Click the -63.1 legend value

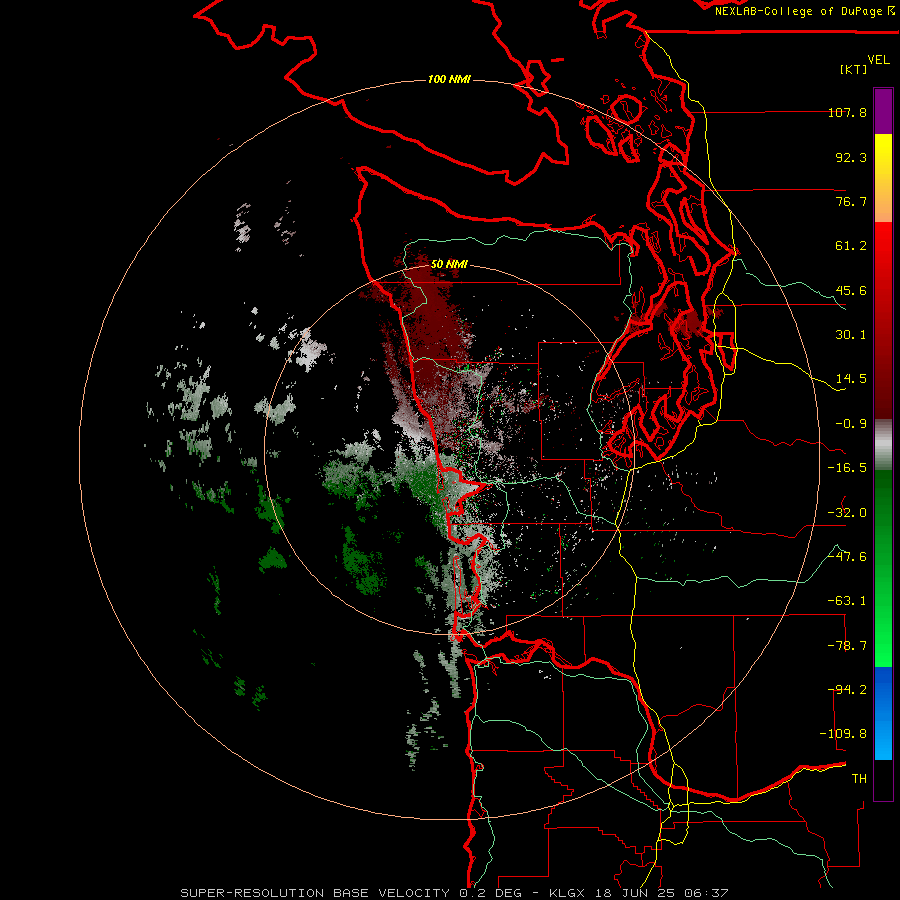pos(847,601)
